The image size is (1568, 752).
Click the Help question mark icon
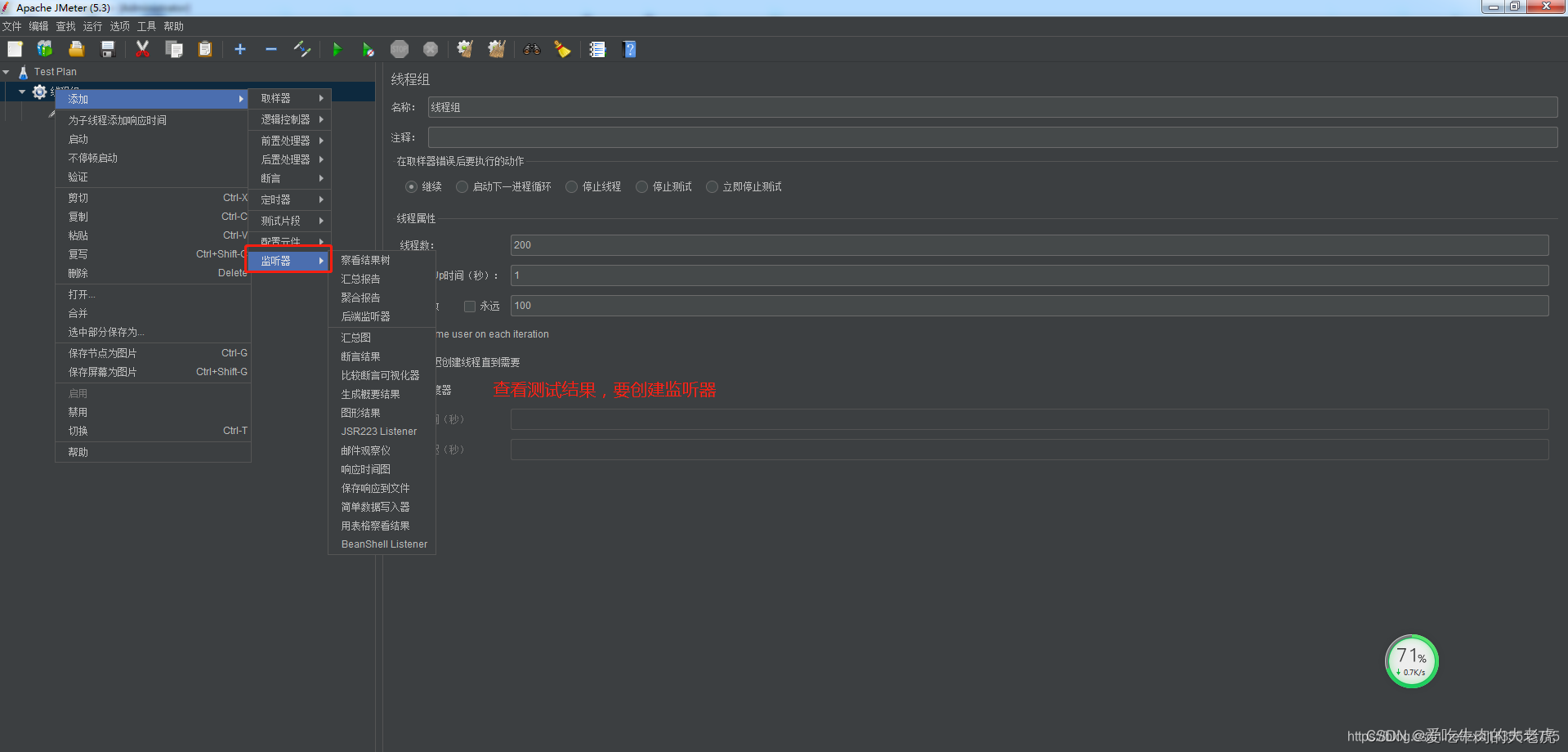coord(629,49)
